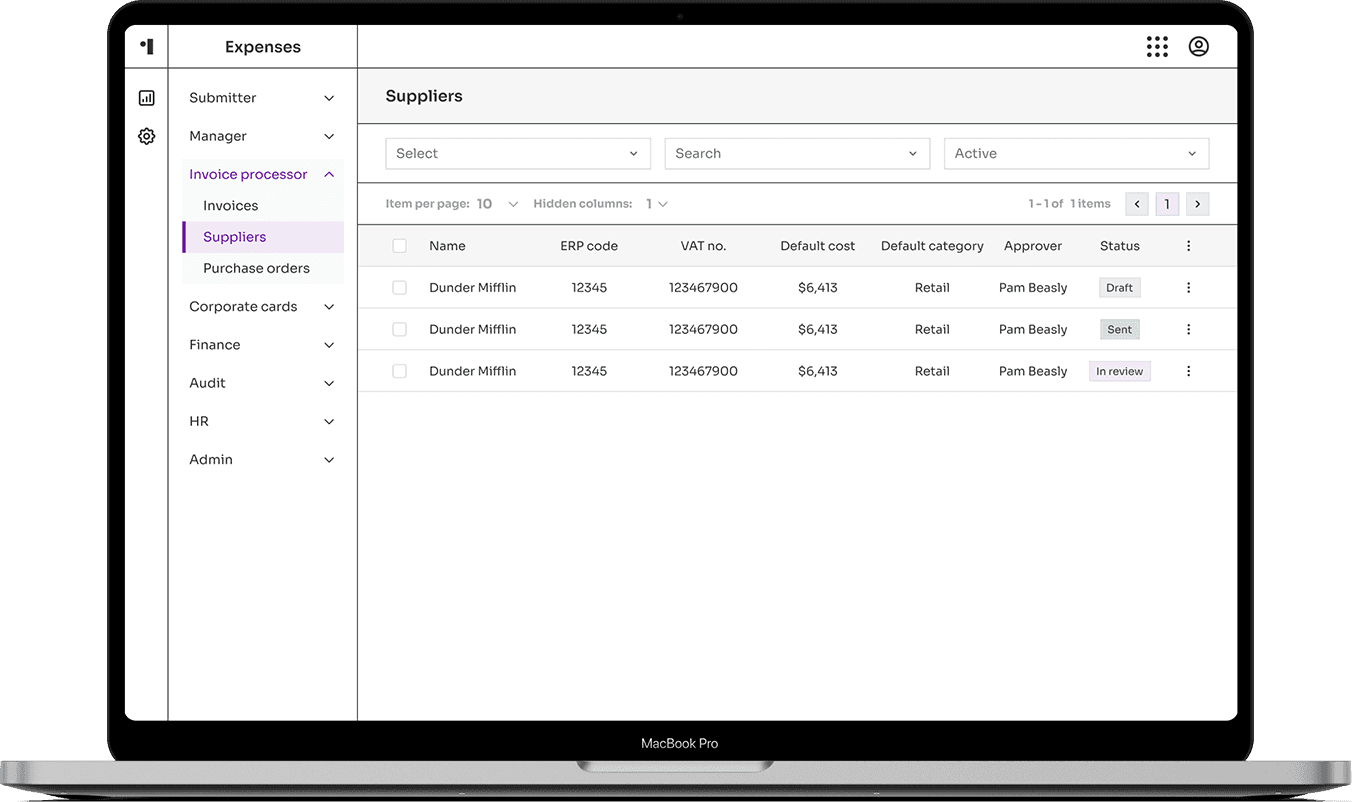1364x802 pixels.
Task: Click the Sent status badge
Action: [x=1120, y=330]
